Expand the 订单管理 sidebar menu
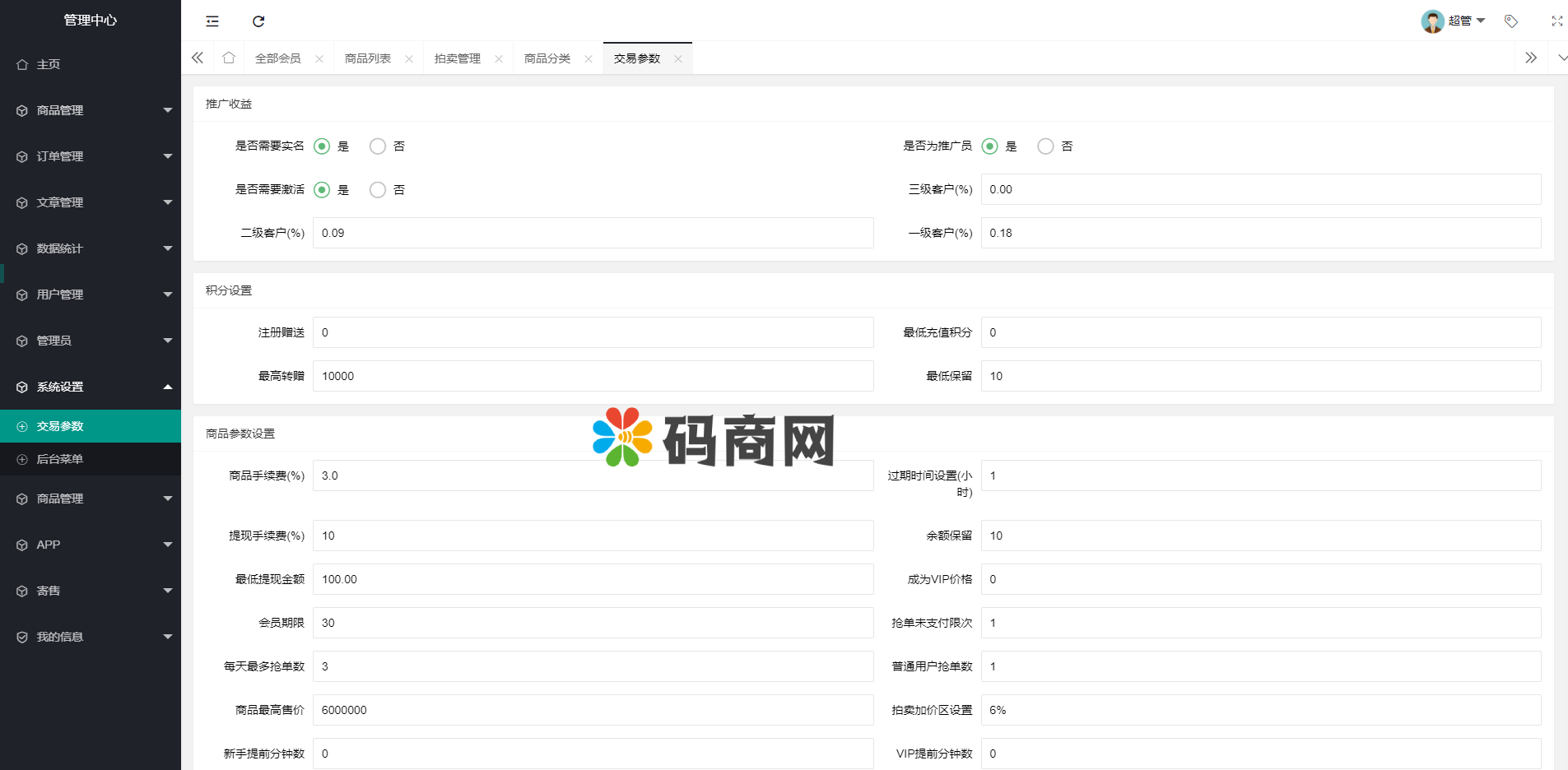1568x770 pixels. [91, 156]
